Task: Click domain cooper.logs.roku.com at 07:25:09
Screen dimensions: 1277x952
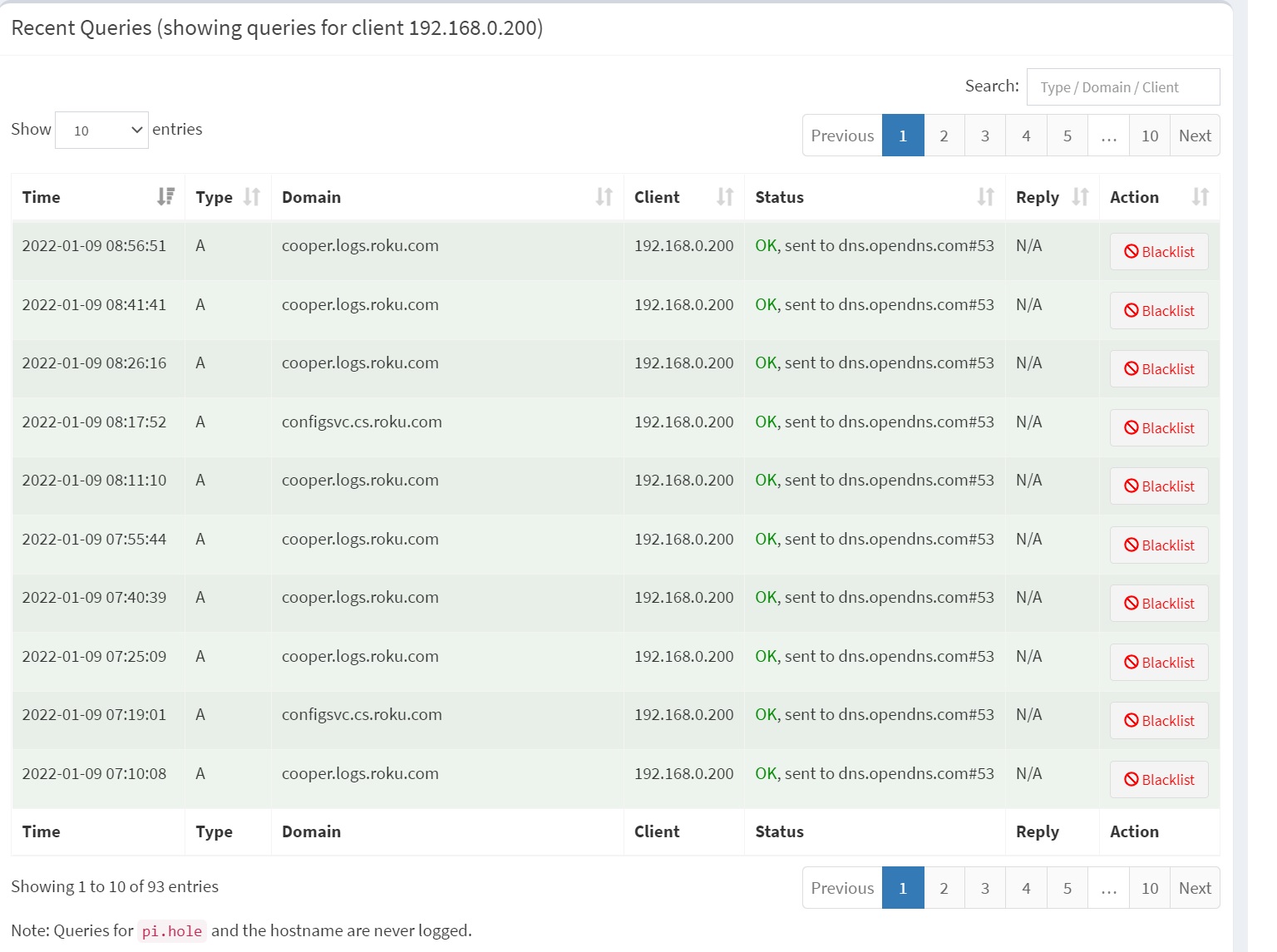Action: pos(360,656)
